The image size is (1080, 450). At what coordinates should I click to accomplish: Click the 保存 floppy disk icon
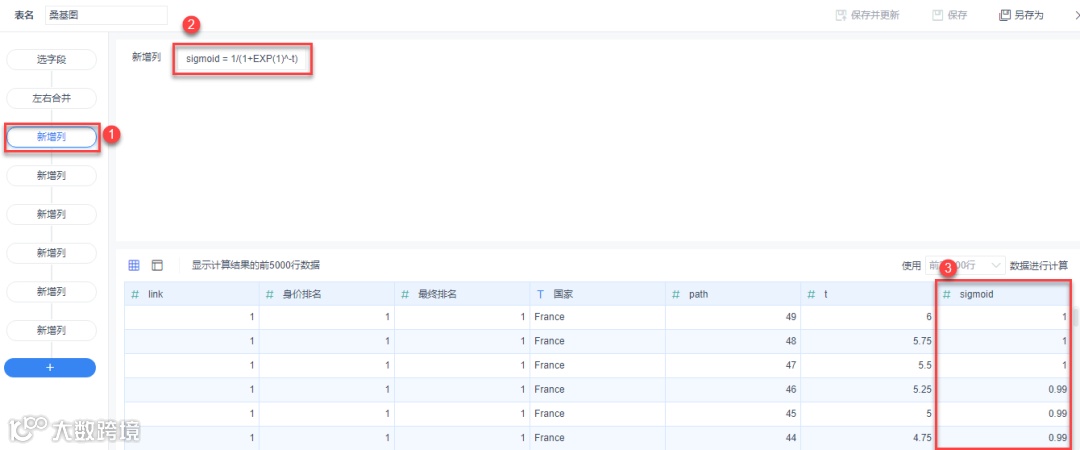[x=937, y=15]
